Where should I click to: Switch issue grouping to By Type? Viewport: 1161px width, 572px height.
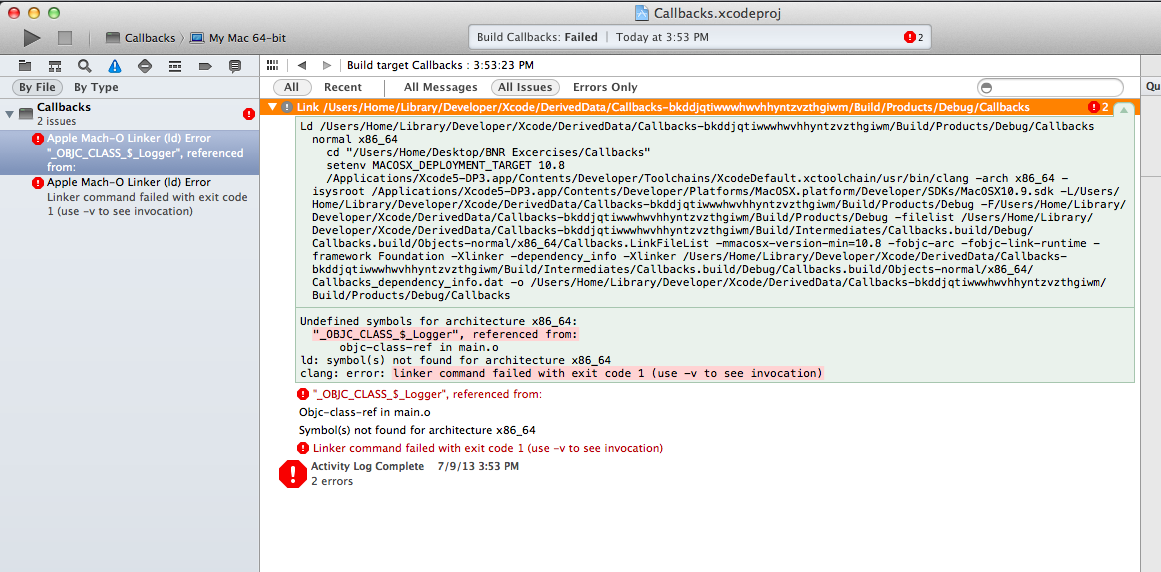pyautogui.click(x=96, y=88)
